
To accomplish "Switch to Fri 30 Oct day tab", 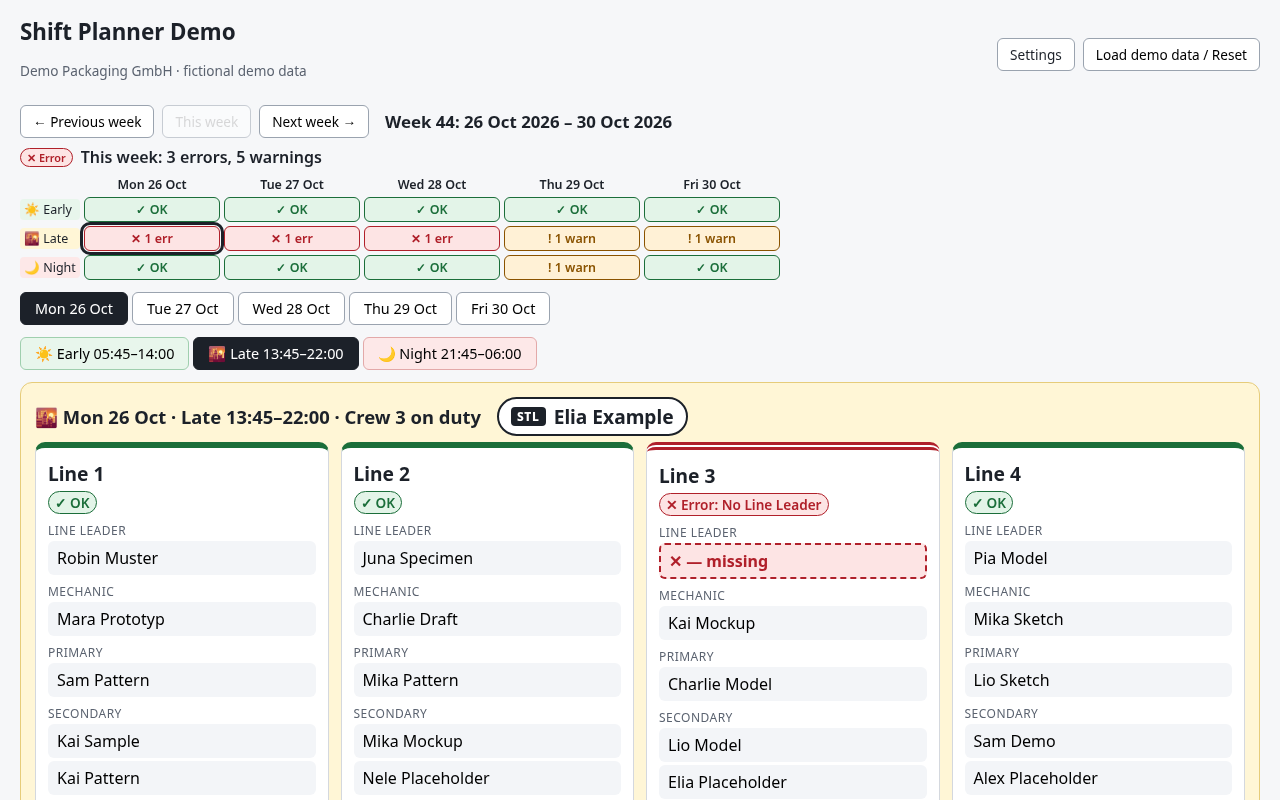I will pos(503,309).
